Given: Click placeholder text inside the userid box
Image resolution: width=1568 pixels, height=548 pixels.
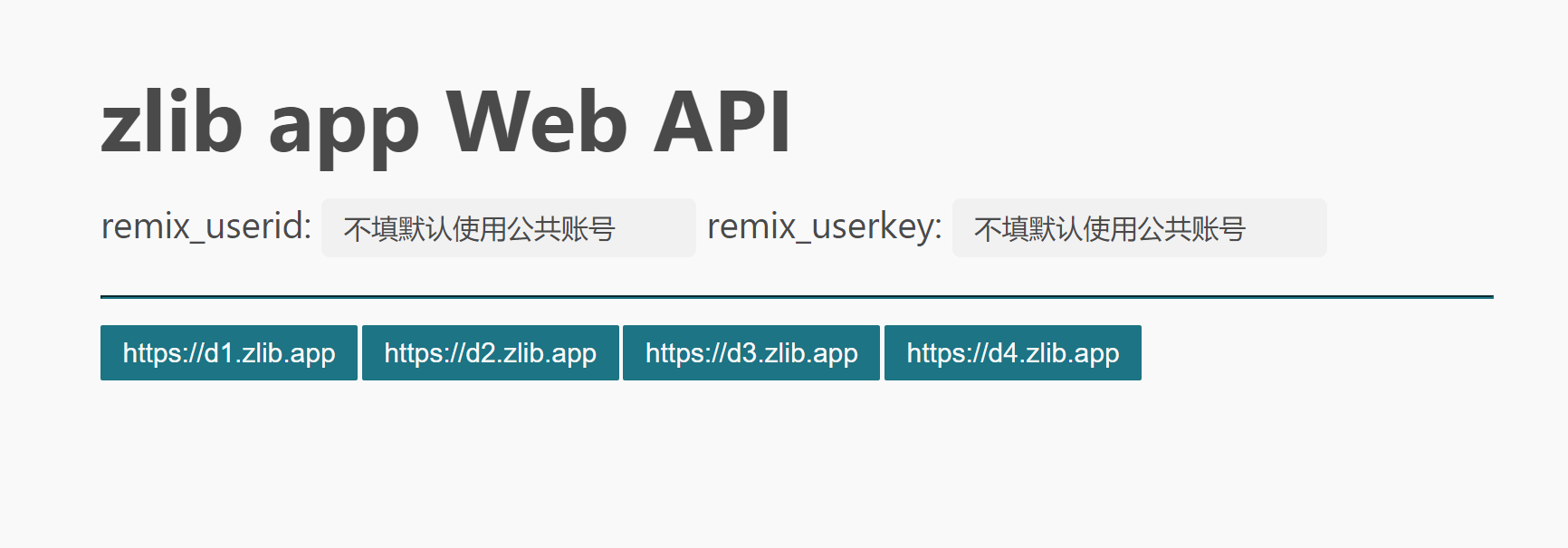Looking at the screenshot, I should pyautogui.click(x=479, y=229).
